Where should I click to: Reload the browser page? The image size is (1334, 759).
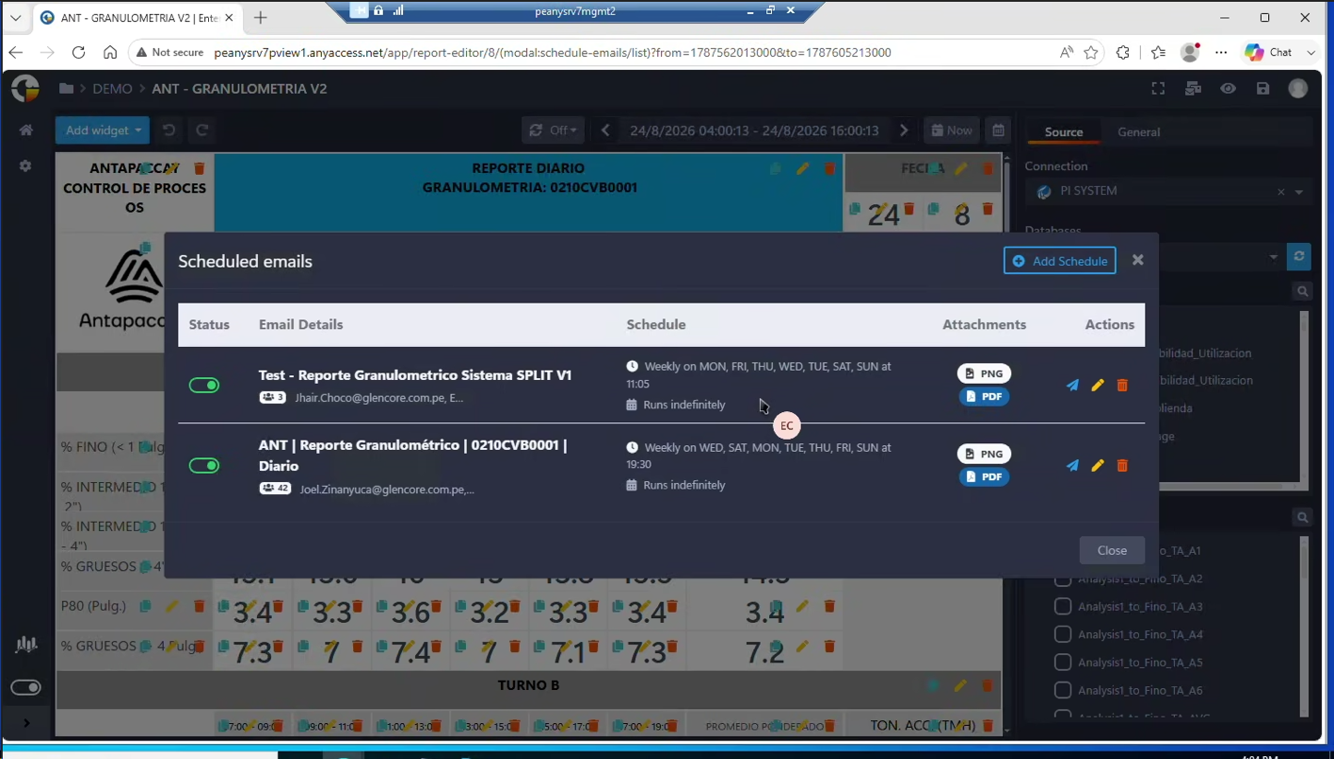pyautogui.click(x=78, y=52)
